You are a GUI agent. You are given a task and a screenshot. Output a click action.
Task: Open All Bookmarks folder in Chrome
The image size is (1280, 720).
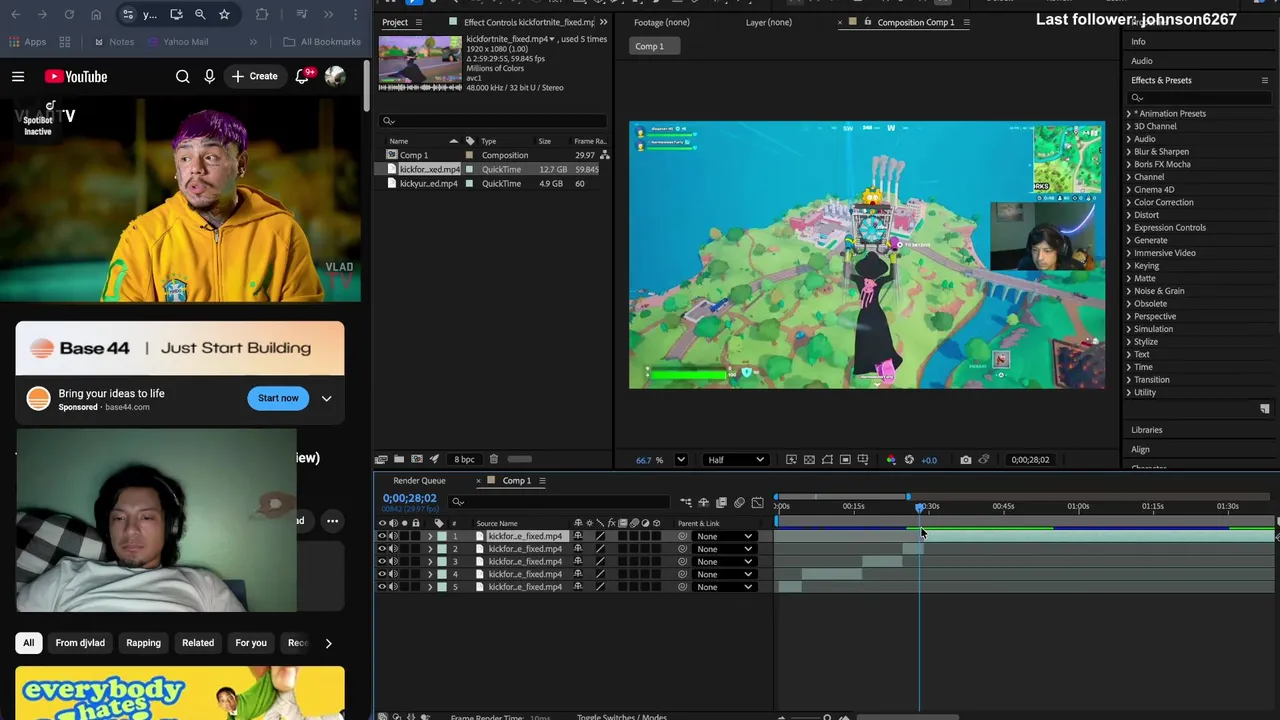click(322, 42)
